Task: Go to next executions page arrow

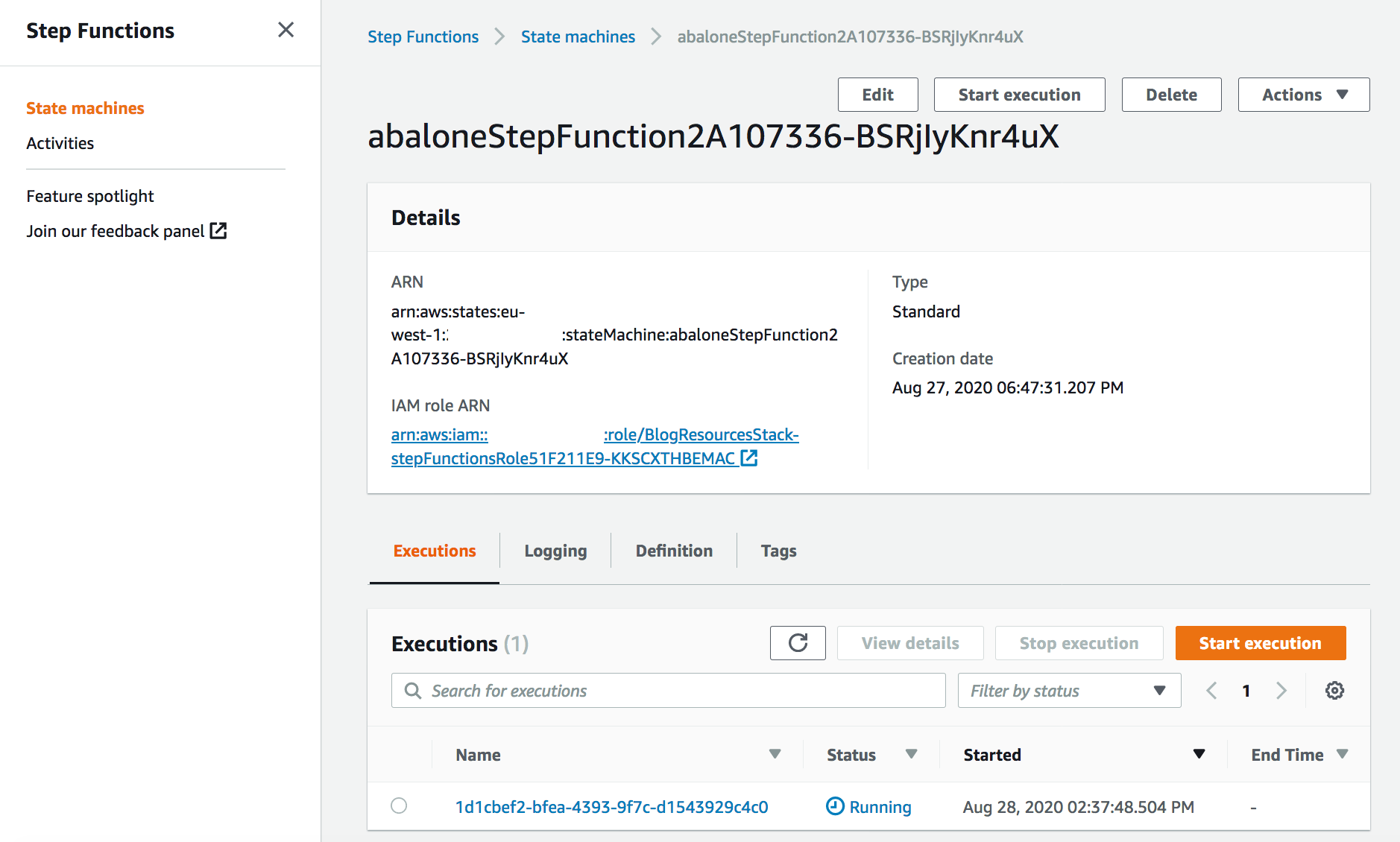Action: [x=1281, y=691]
